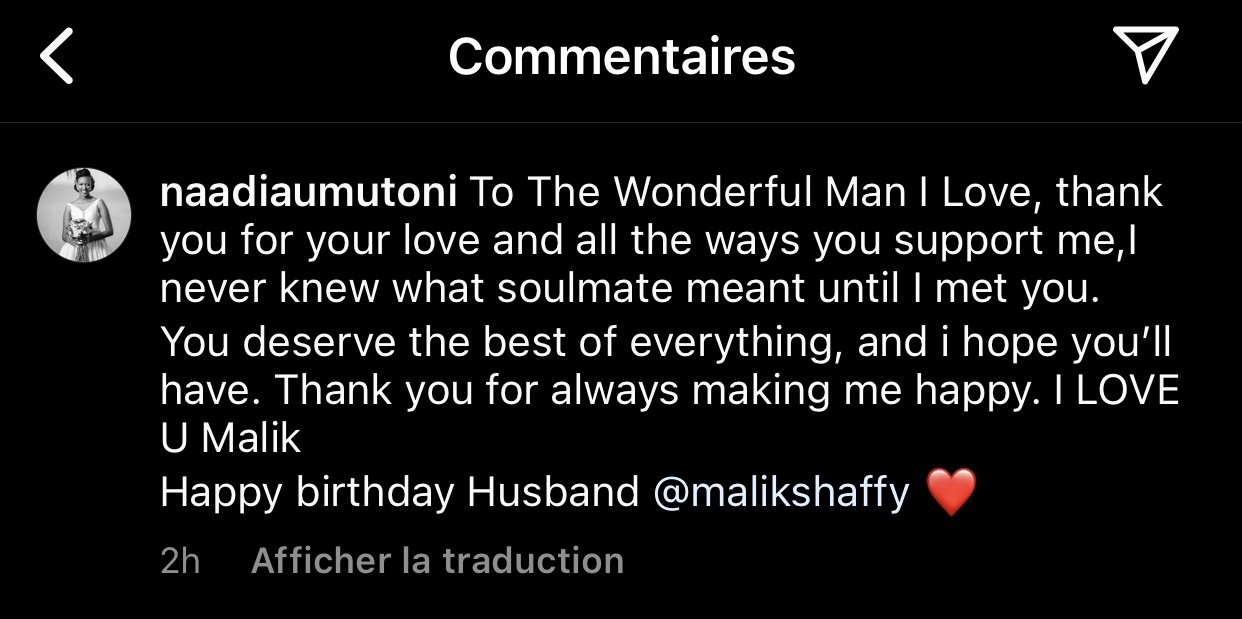This screenshot has height=619, width=1242.
Task: Open the @malikshaffy mention
Action: 781,492
